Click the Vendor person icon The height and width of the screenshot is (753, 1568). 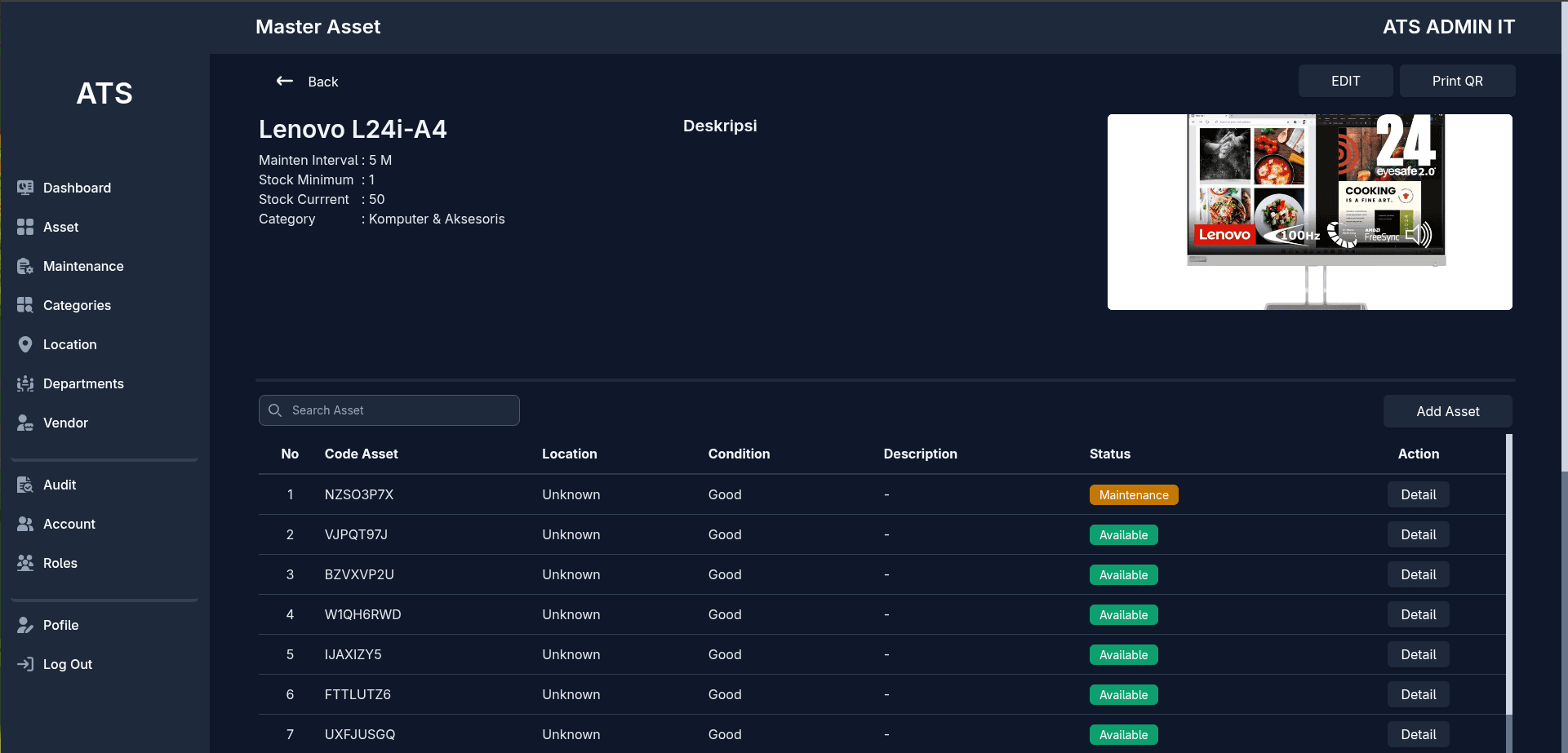(24, 423)
